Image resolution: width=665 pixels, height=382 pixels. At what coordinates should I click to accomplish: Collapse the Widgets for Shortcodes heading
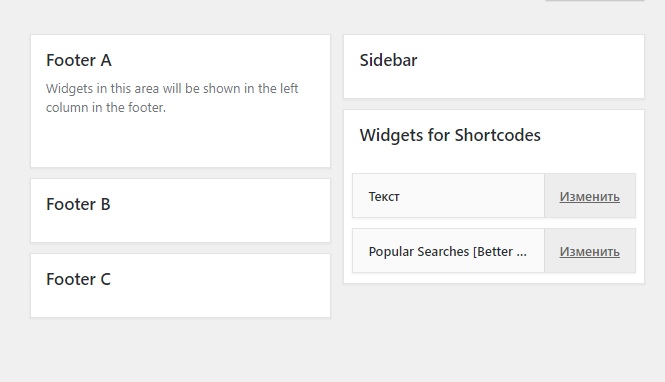tap(450, 135)
